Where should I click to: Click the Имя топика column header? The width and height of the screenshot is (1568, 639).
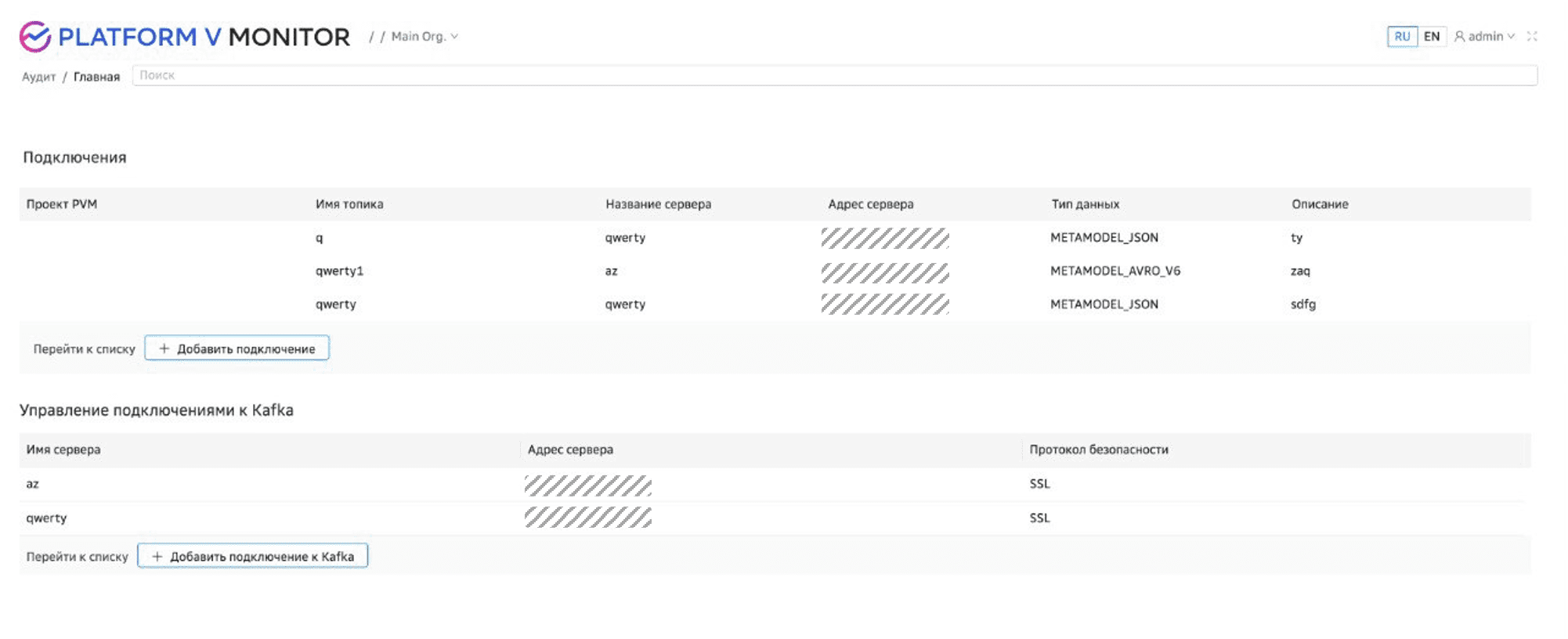349,204
